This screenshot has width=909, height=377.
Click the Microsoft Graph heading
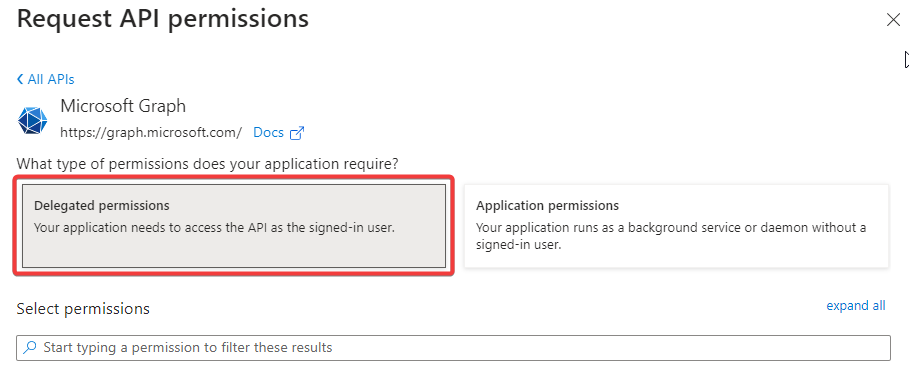[x=123, y=106]
